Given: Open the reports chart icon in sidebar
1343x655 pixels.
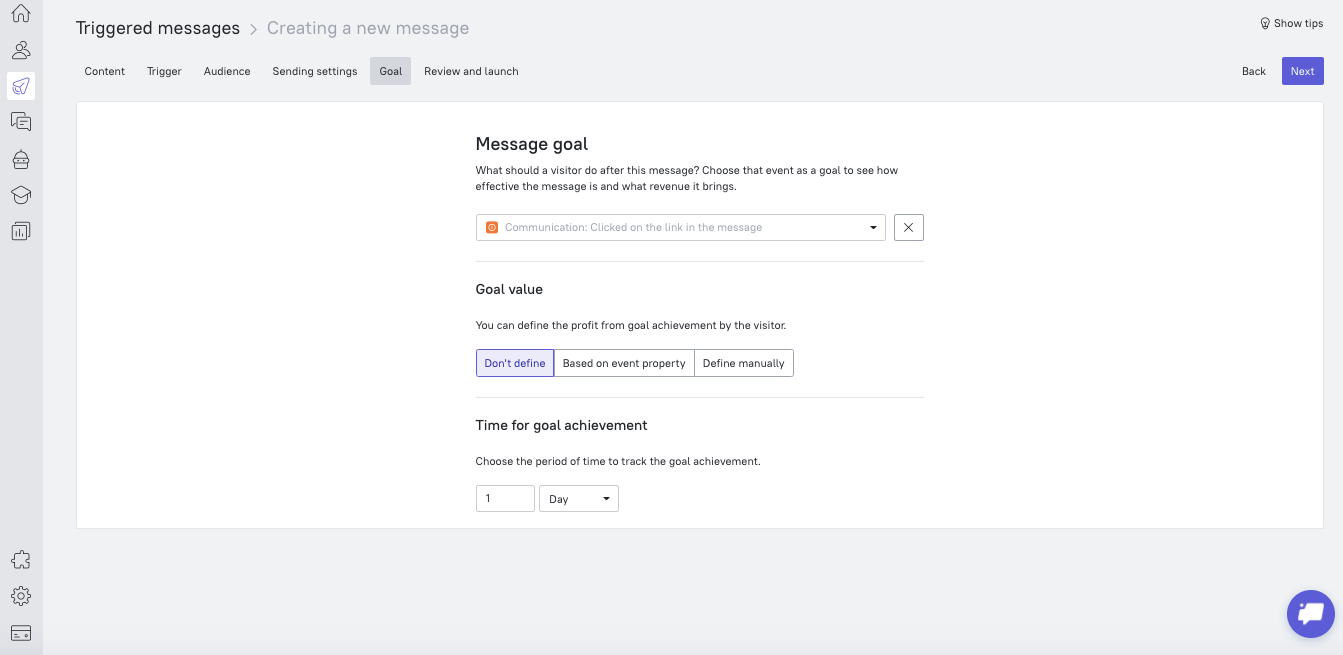Looking at the screenshot, I should [x=21, y=230].
